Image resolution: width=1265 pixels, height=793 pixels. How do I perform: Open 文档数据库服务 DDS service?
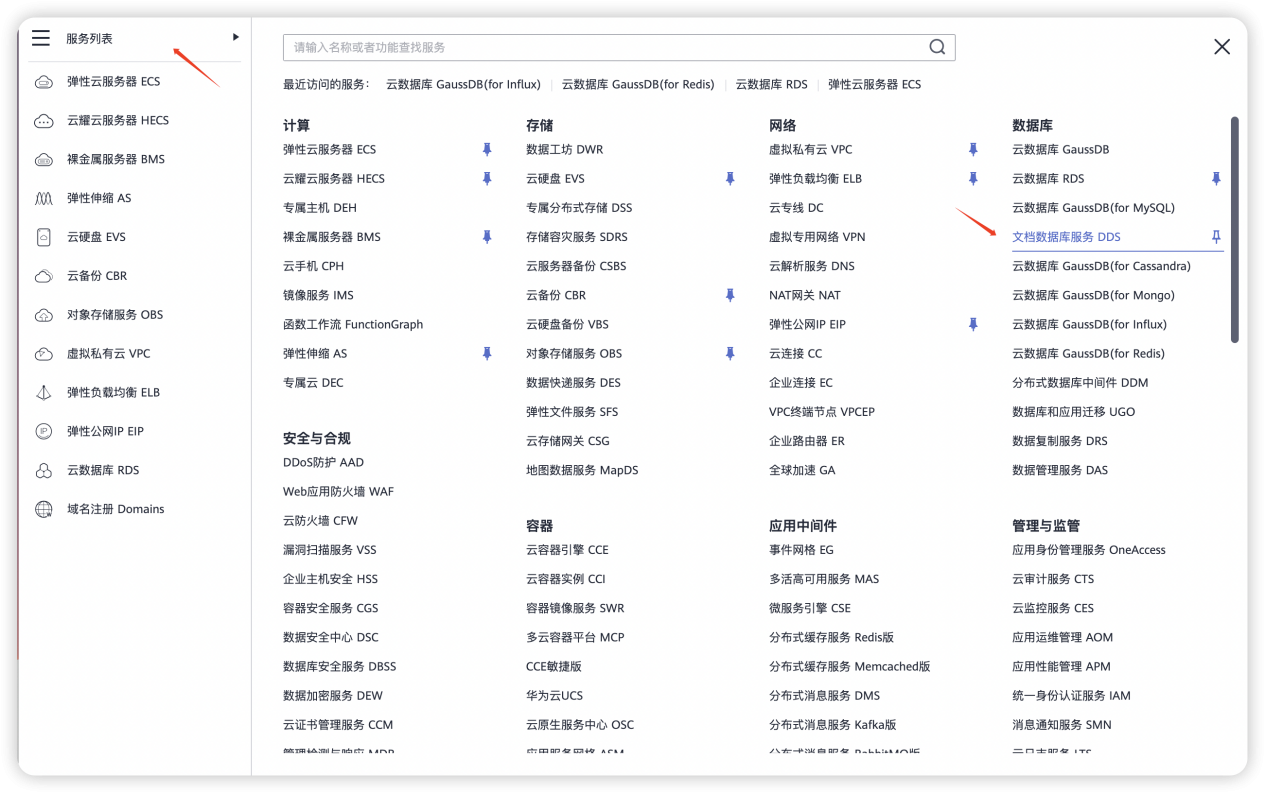(x=1066, y=237)
